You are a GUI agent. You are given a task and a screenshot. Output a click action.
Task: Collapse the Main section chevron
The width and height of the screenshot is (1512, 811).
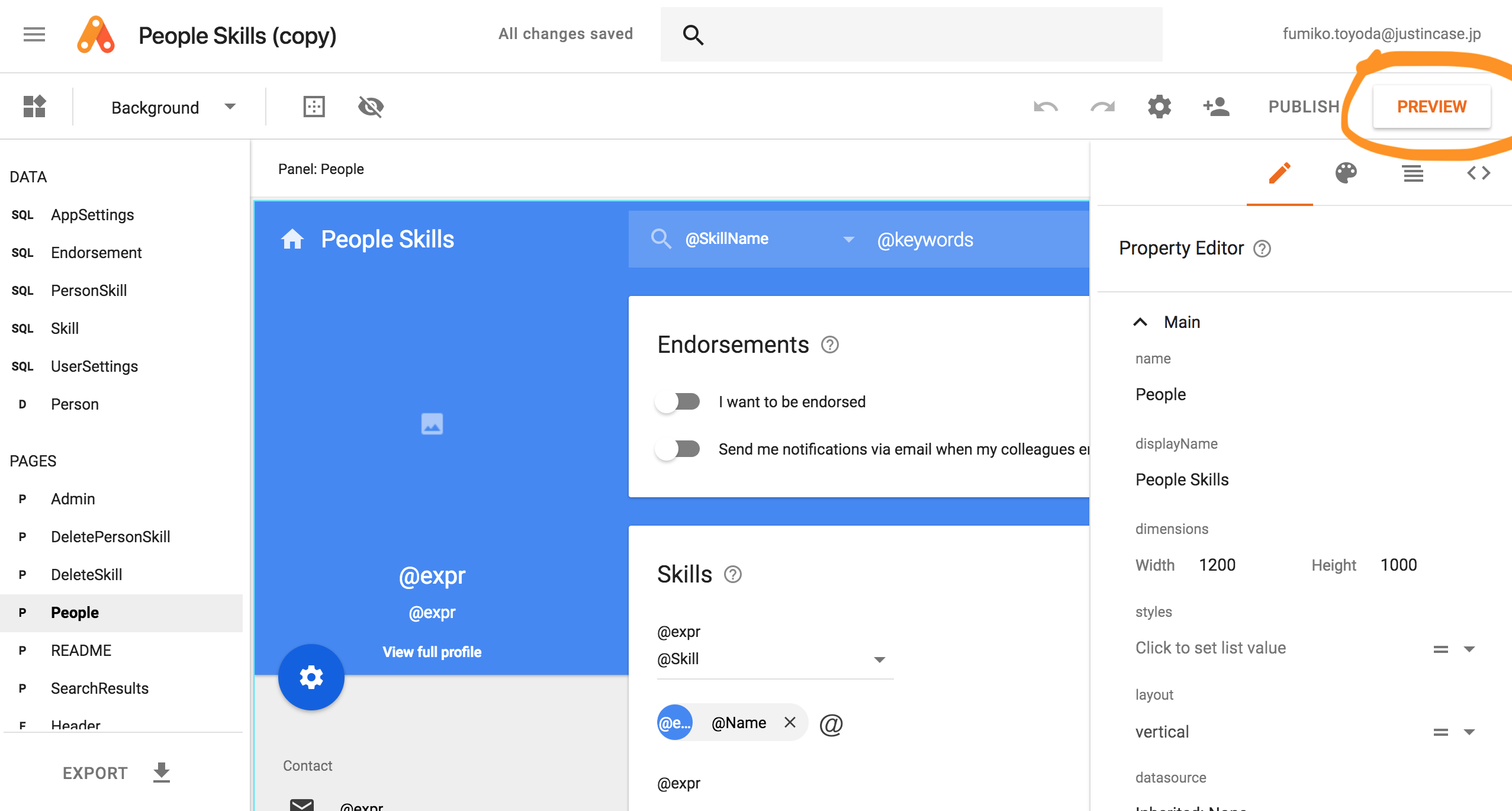[x=1140, y=322]
